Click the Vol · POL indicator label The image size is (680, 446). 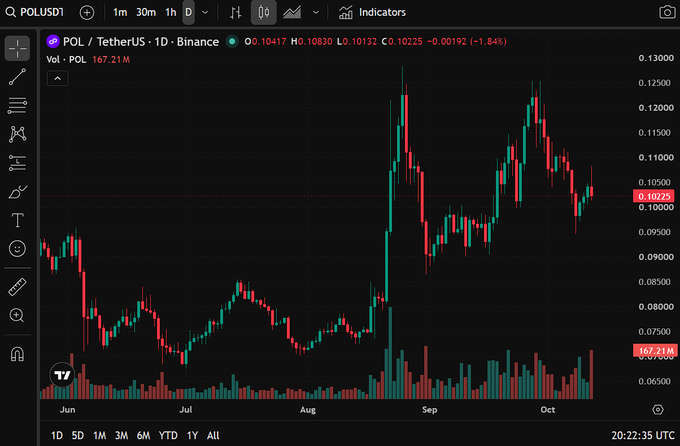pos(66,59)
